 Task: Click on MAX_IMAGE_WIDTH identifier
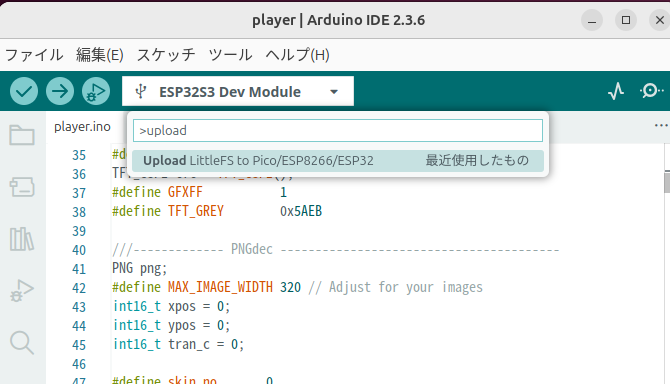[220, 287]
